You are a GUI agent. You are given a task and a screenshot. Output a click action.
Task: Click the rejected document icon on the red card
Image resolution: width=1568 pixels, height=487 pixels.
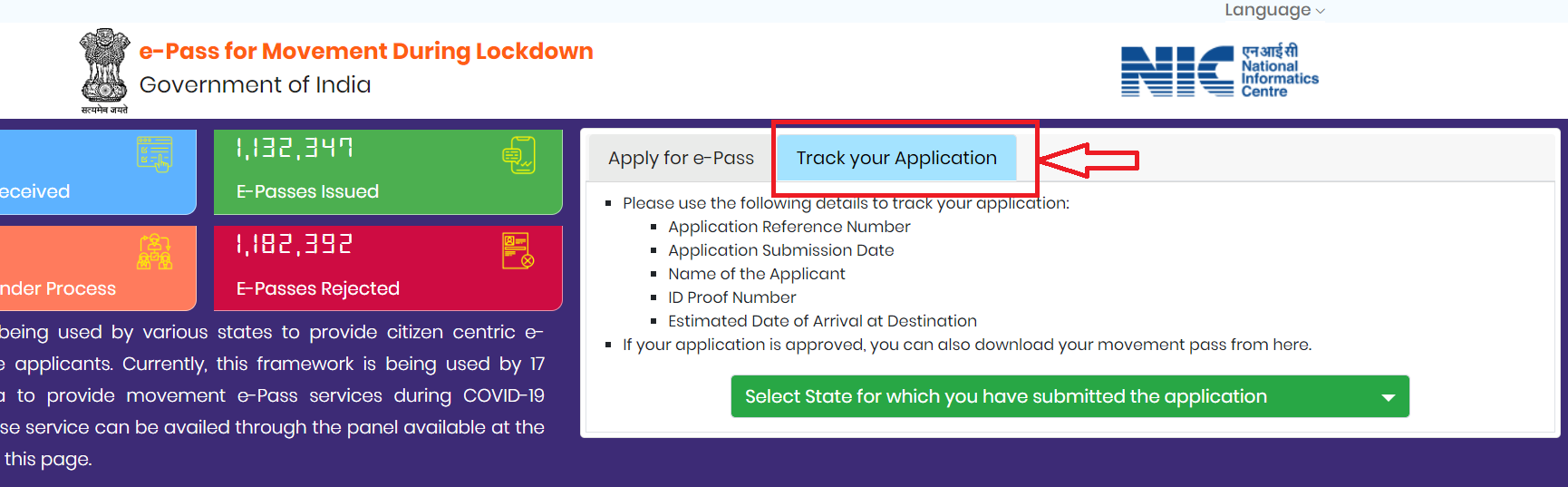tap(518, 250)
